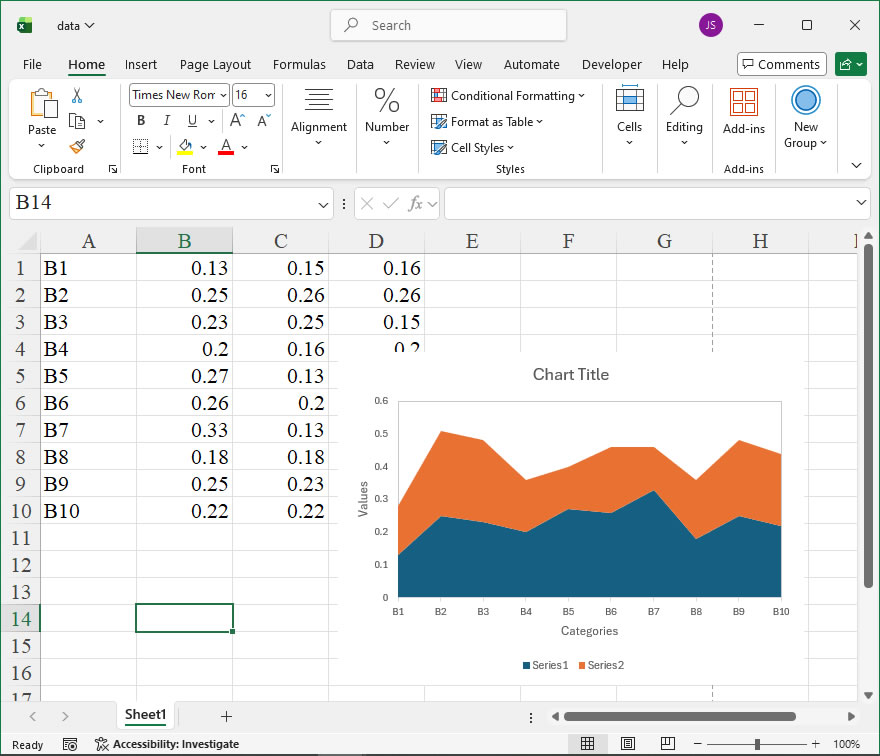Click the Name Box showing B14

[x=160, y=204]
